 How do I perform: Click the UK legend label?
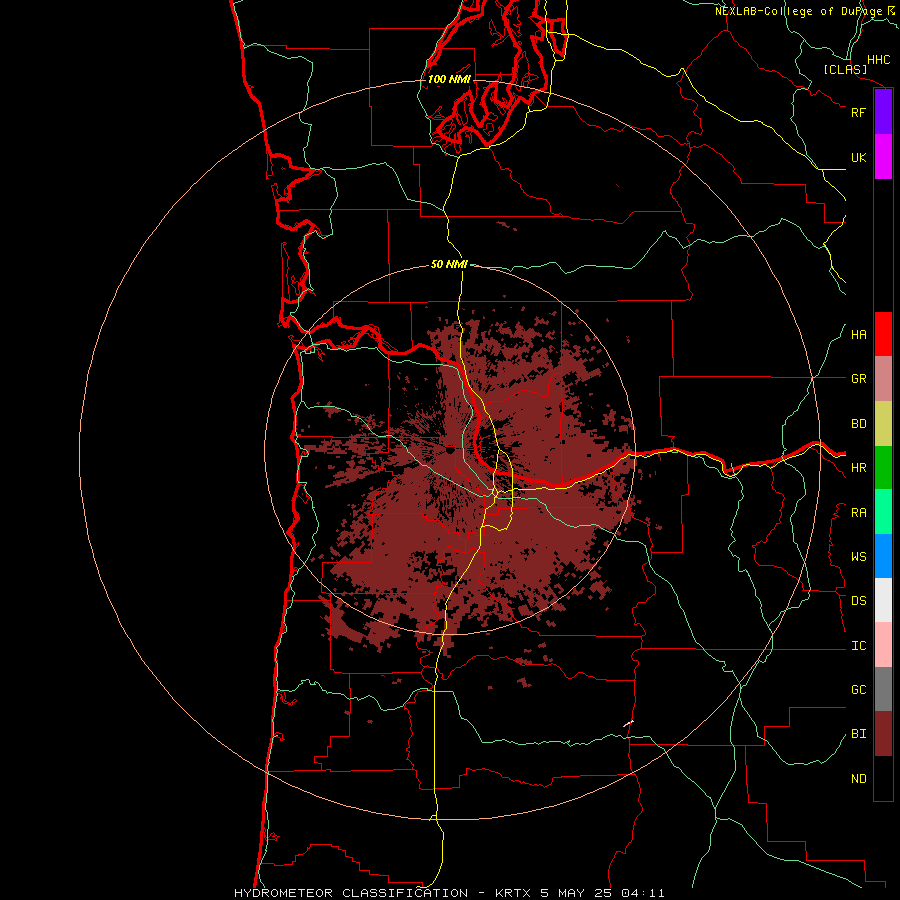pyautogui.click(x=858, y=157)
